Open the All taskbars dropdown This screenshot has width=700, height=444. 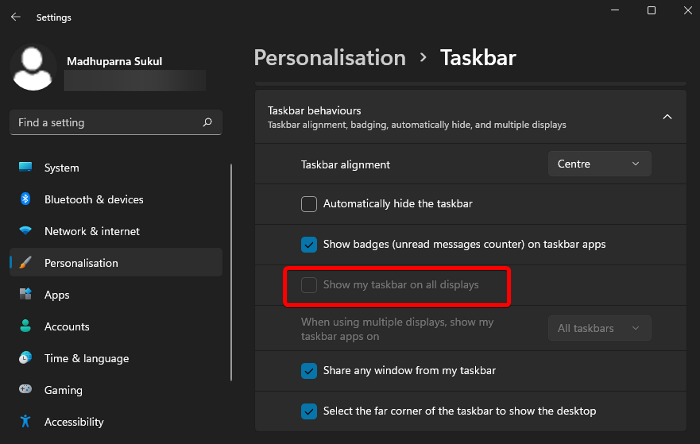click(599, 328)
